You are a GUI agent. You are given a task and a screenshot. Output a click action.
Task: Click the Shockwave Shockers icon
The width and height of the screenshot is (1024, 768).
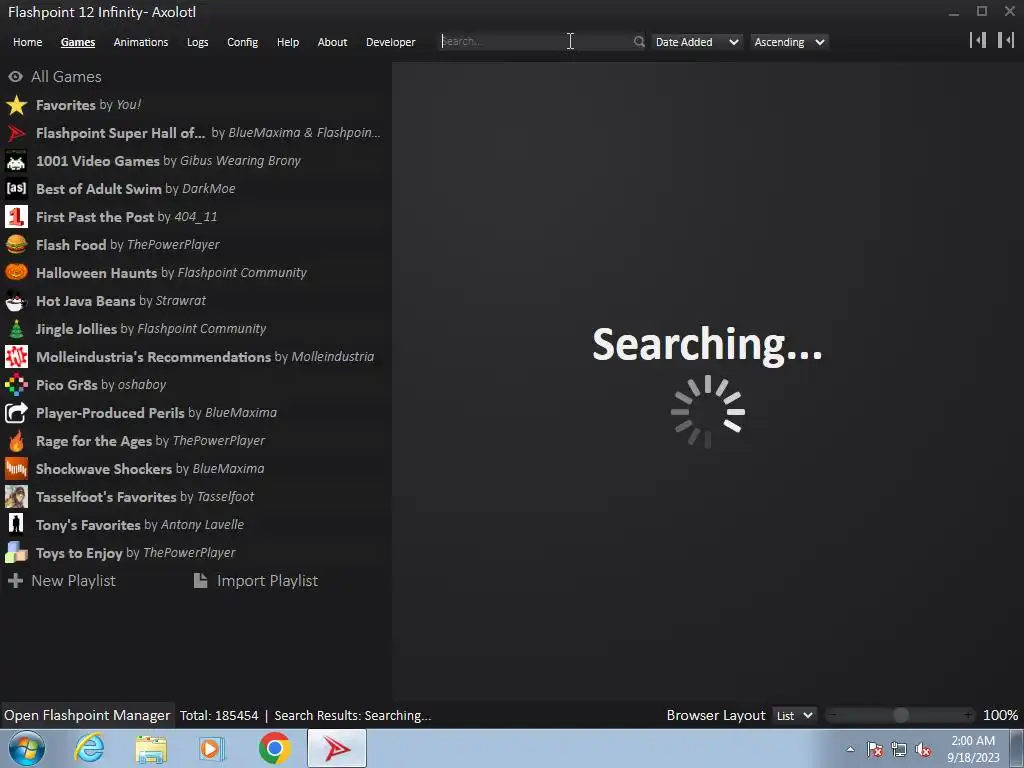pos(16,469)
